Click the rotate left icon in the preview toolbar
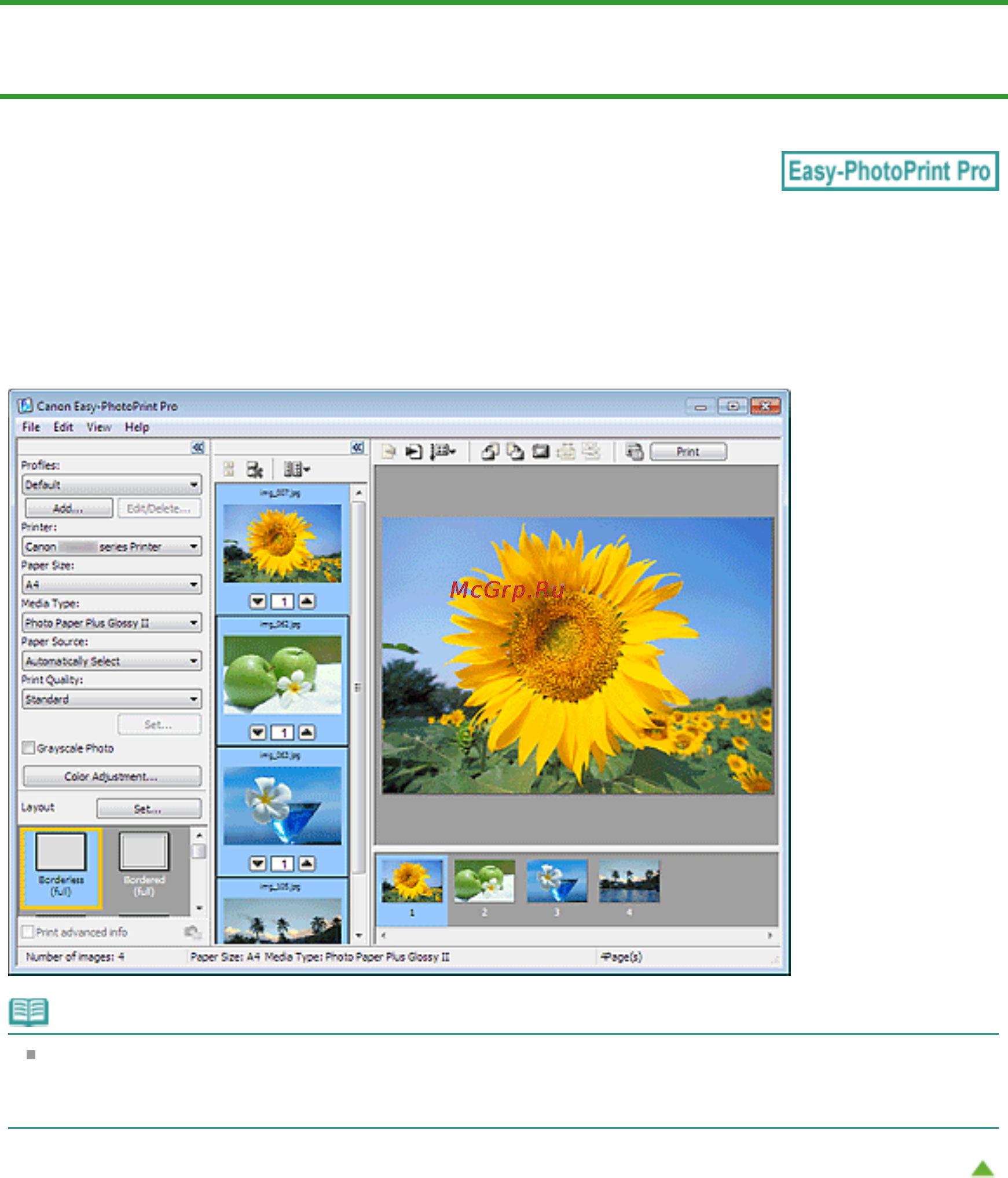Image resolution: width=1008 pixels, height=1178 pixels. pos(490,452)
